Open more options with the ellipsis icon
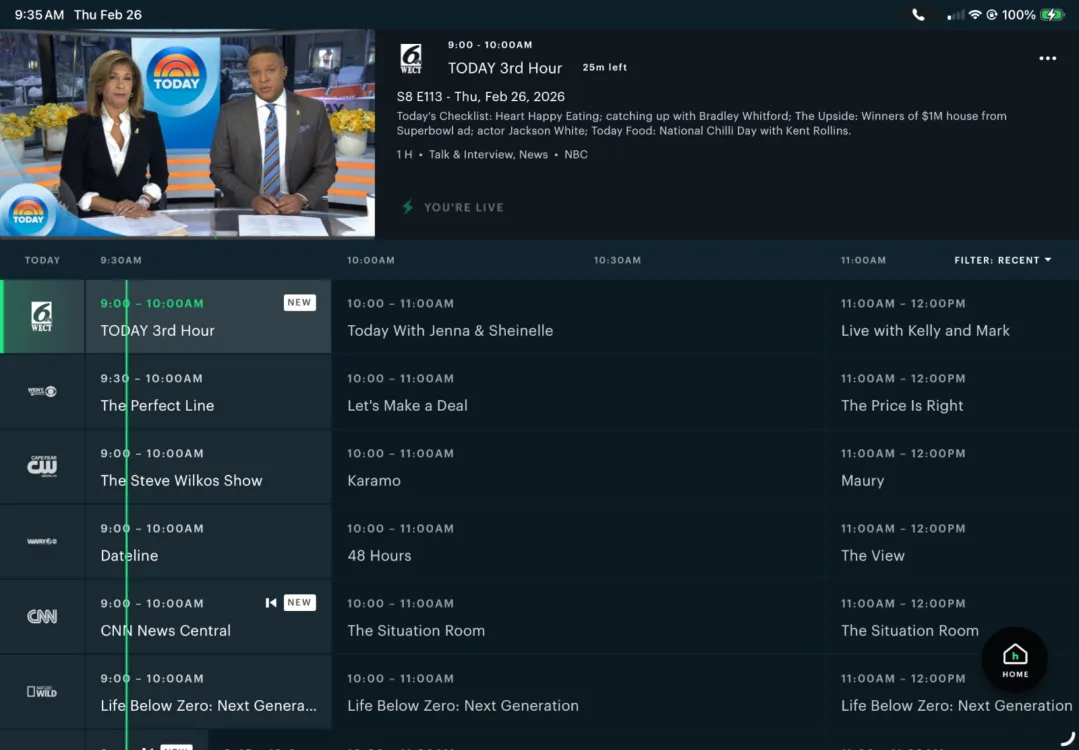 coord(1047,58)
